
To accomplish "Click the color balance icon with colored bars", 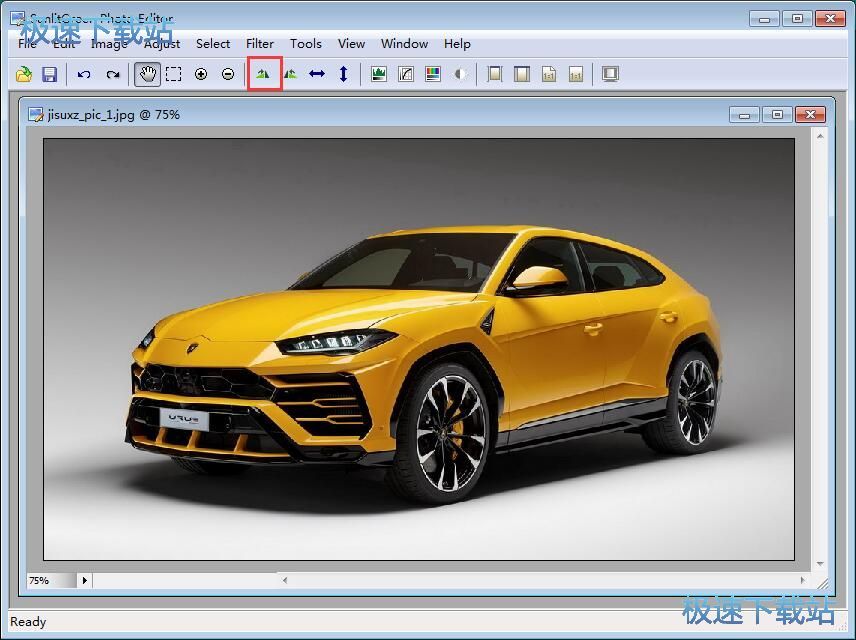I will click(433, 74).
